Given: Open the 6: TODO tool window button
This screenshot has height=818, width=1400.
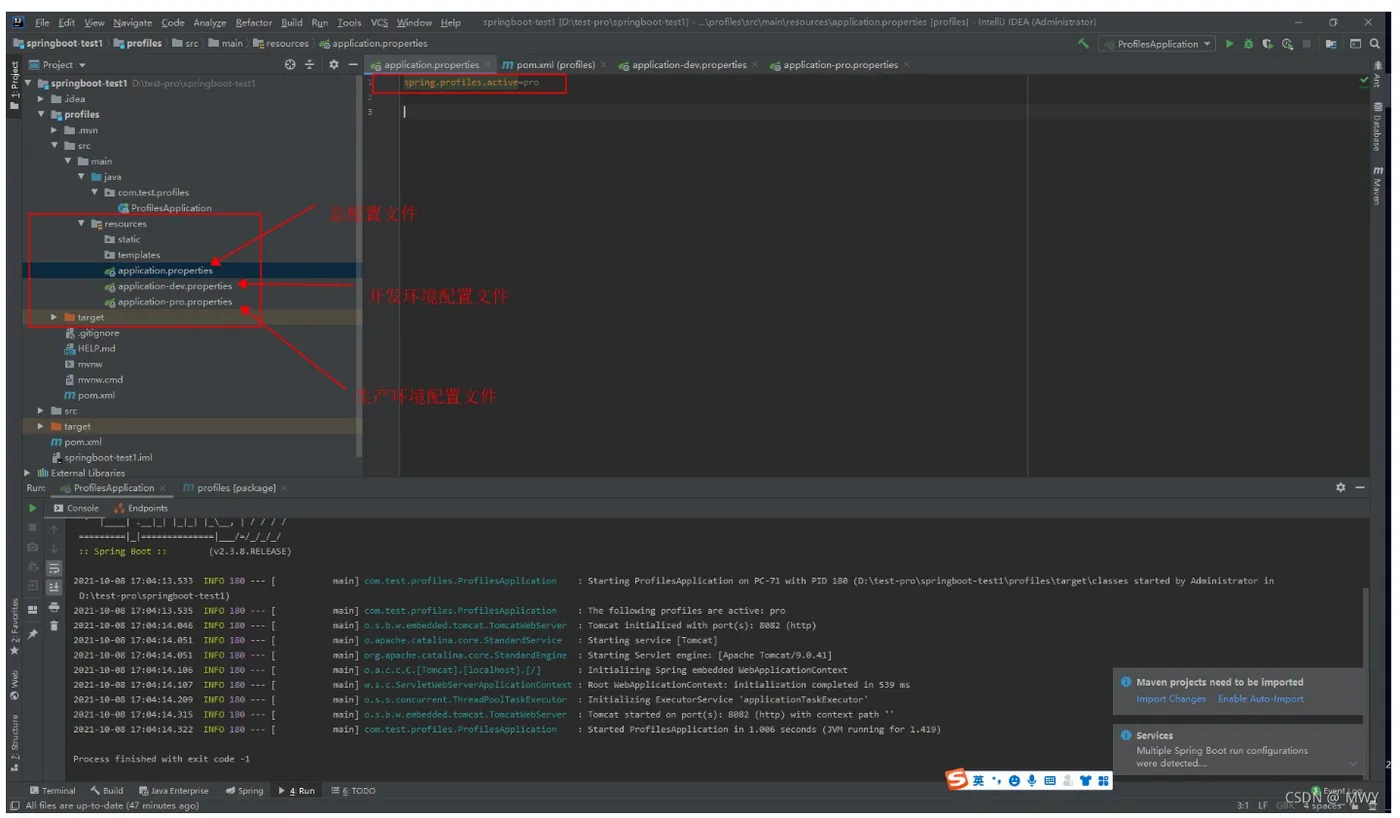Looking at the screenshot, I should (354, 791).
